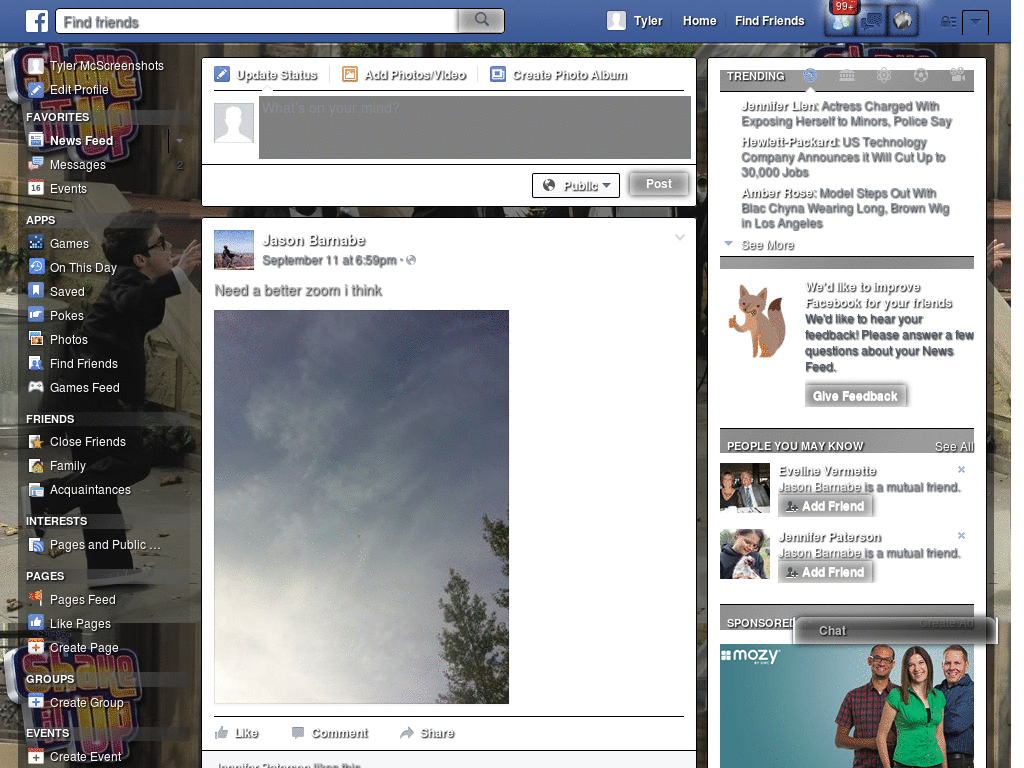Screen dimensions: 1024x768
Task: Open Hewlett-Packard trending story
Action: pos(843,157)
